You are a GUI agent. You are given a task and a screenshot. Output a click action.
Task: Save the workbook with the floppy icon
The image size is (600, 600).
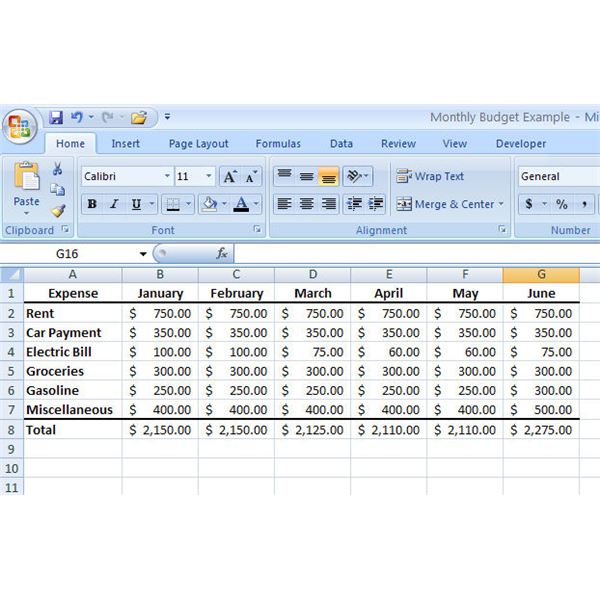click(56, 117)
